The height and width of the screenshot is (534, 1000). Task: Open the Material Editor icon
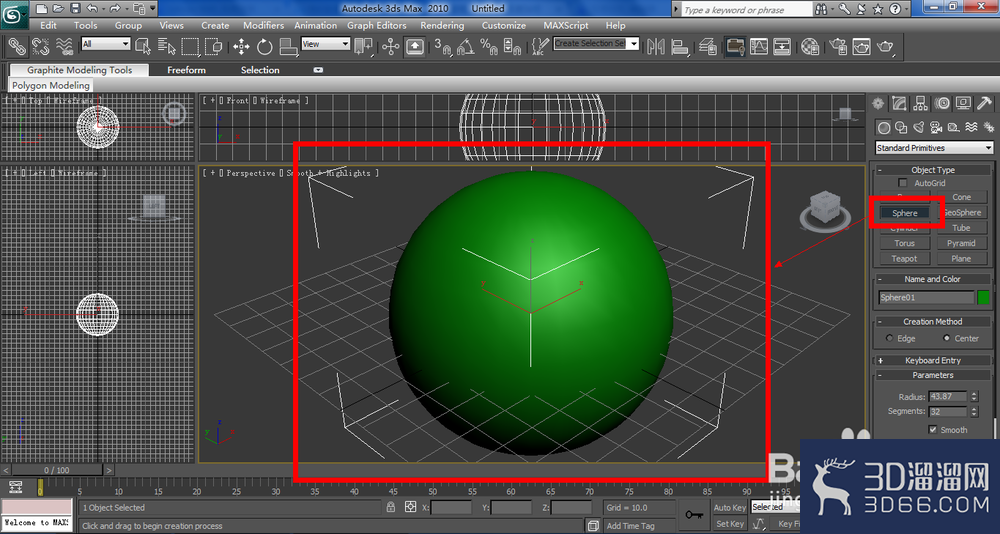tap(810, 46)
